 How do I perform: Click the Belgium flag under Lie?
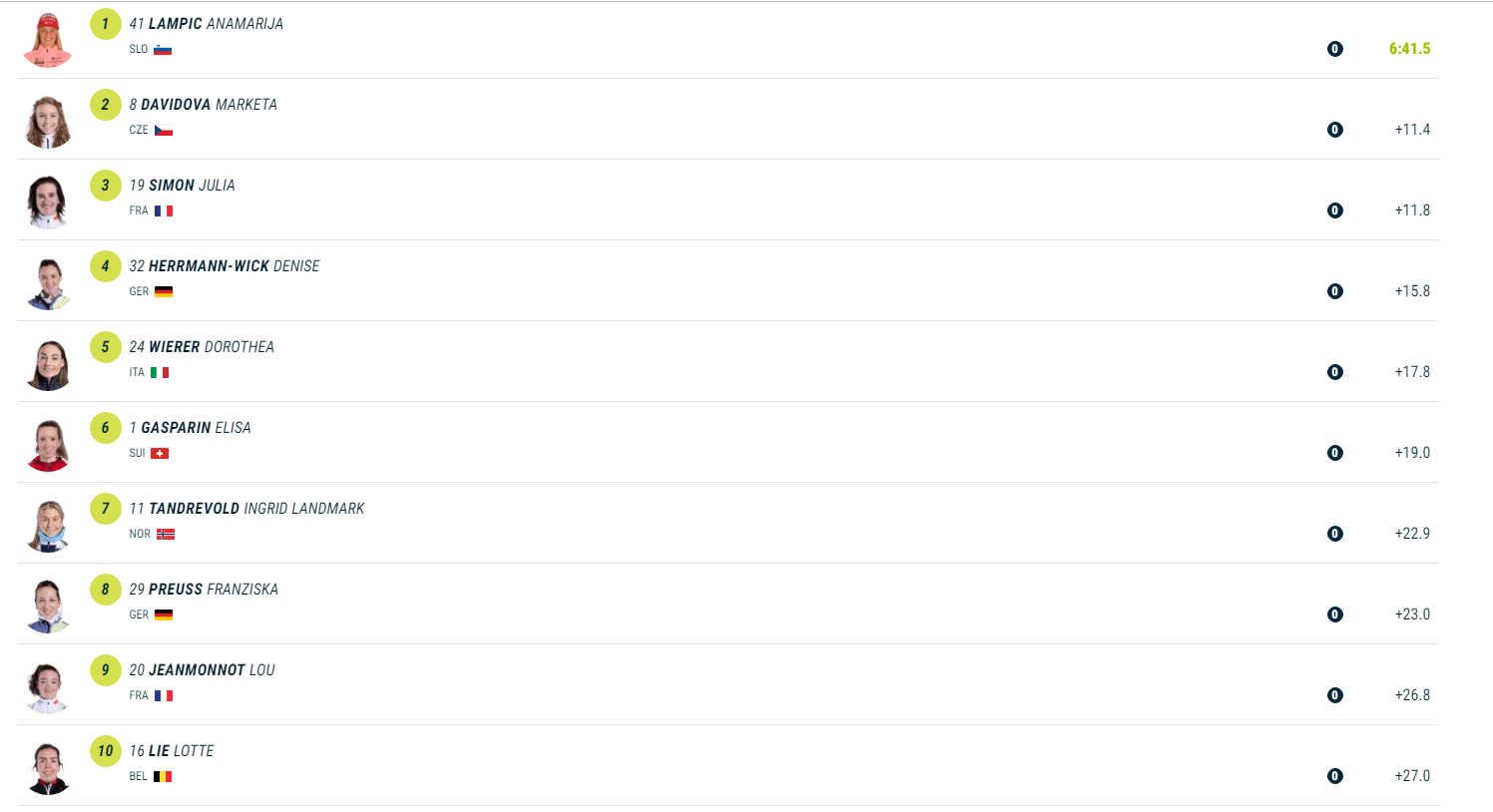(163, 777)
